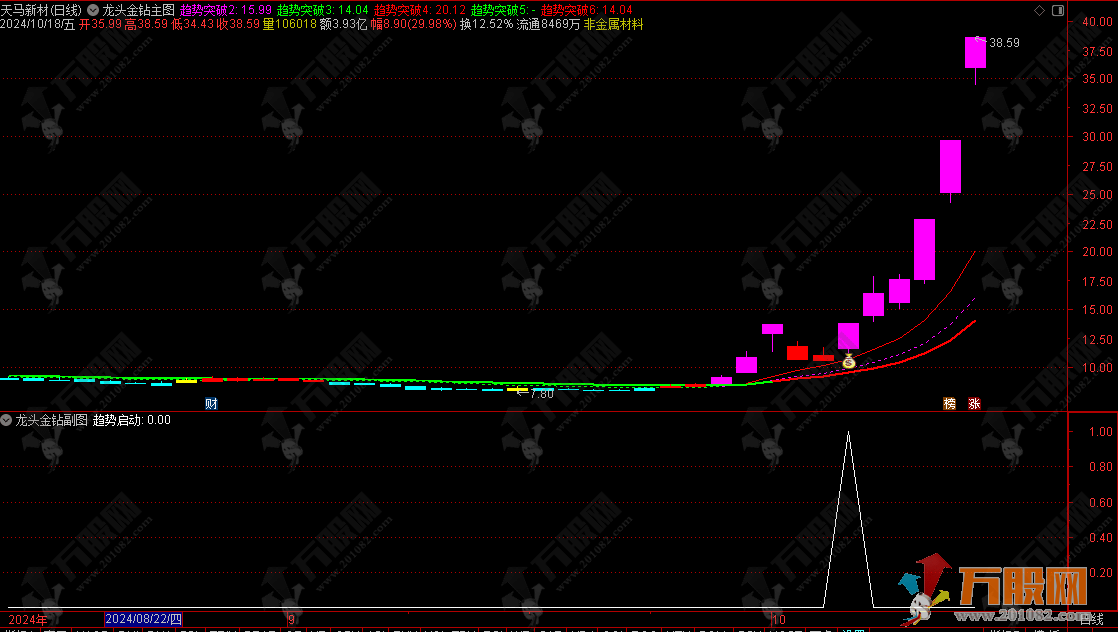Expand the 龙头金钻主图 indicator dropdown arrow
Screen dimensions: 1118x632
click(93, 10)
